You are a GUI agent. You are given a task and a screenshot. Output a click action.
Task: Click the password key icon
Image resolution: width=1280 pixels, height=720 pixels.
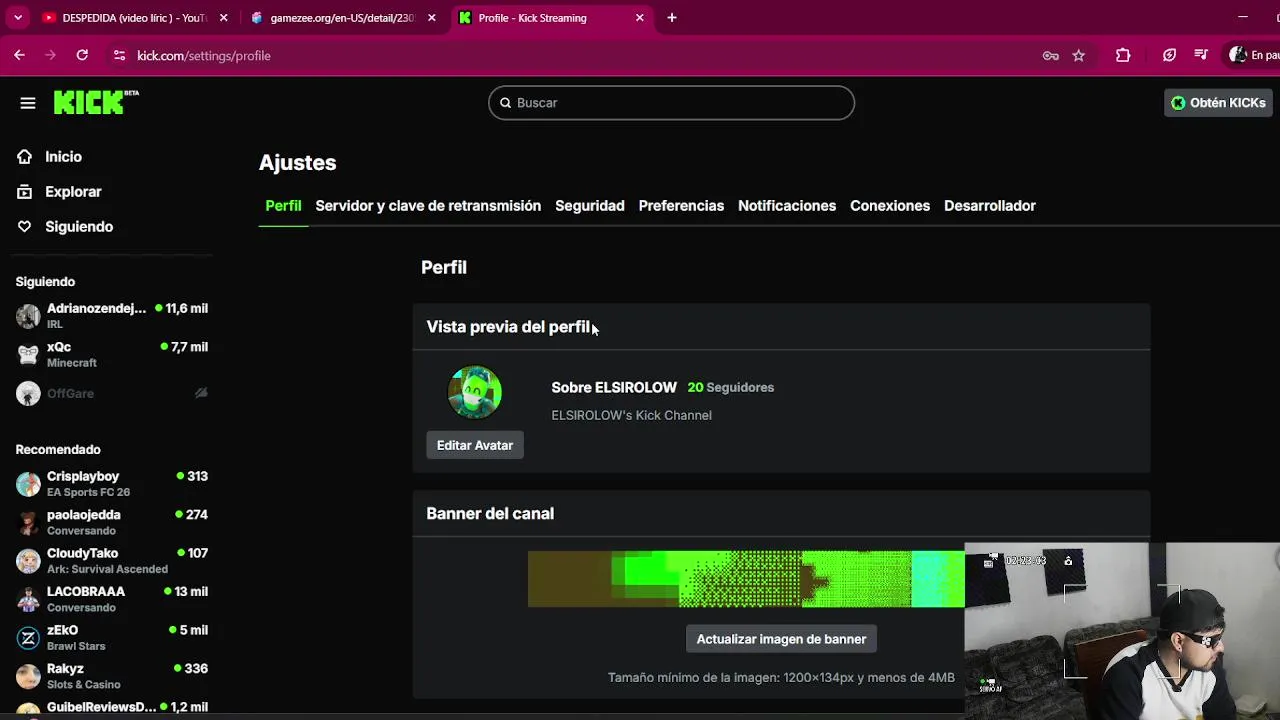1050,56
